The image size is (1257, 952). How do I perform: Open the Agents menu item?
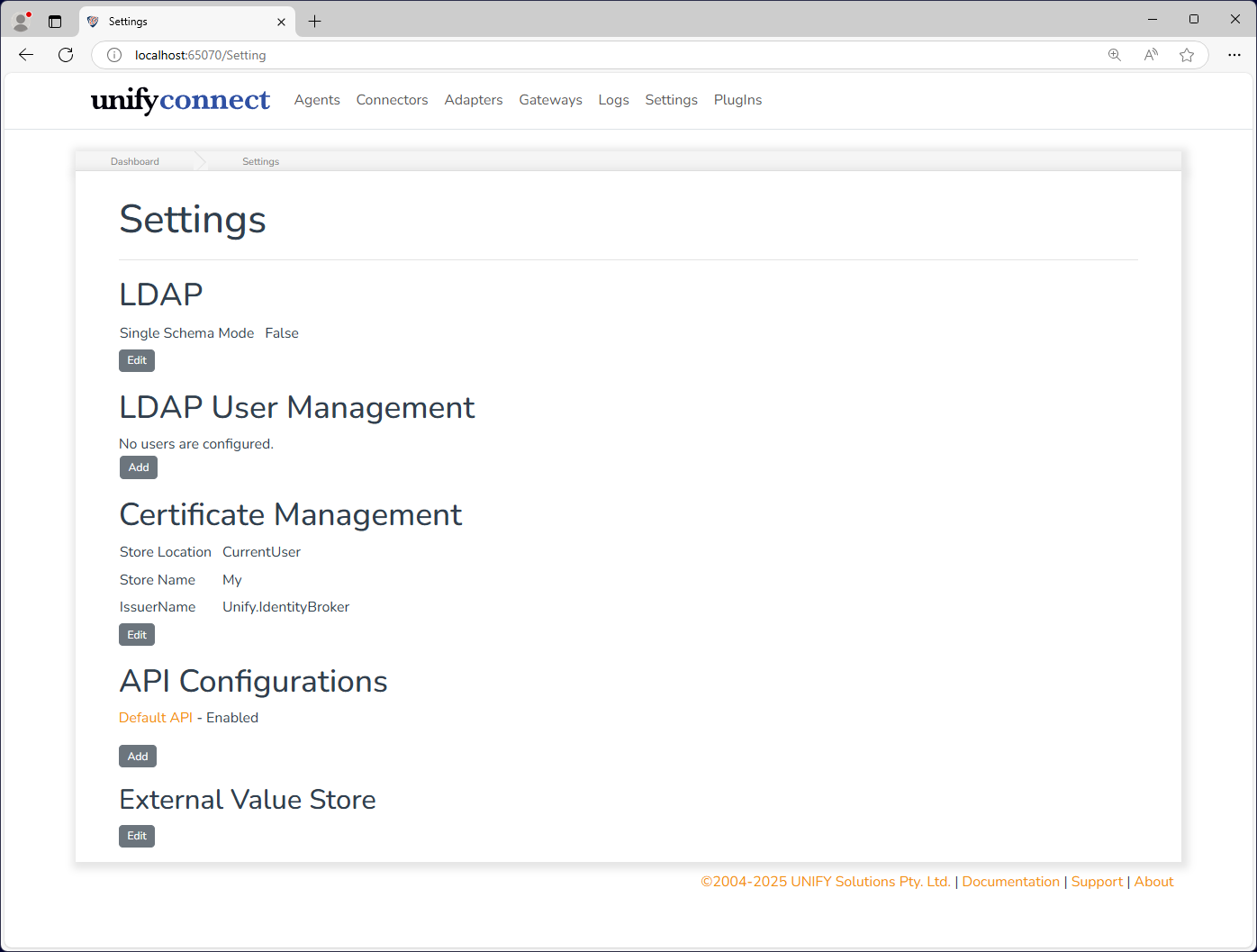point(317,100)
